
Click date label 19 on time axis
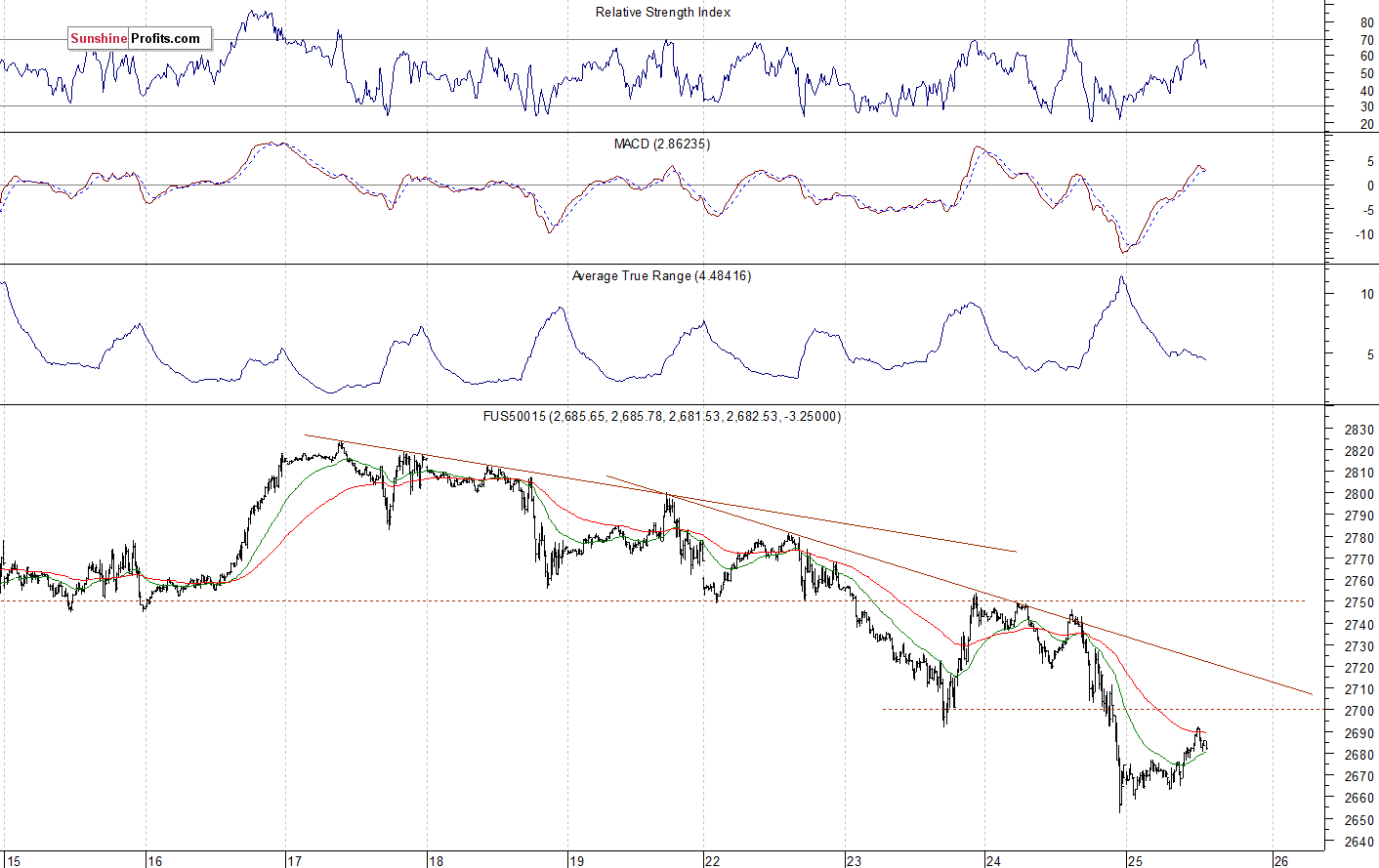click(x=576, y=861)
